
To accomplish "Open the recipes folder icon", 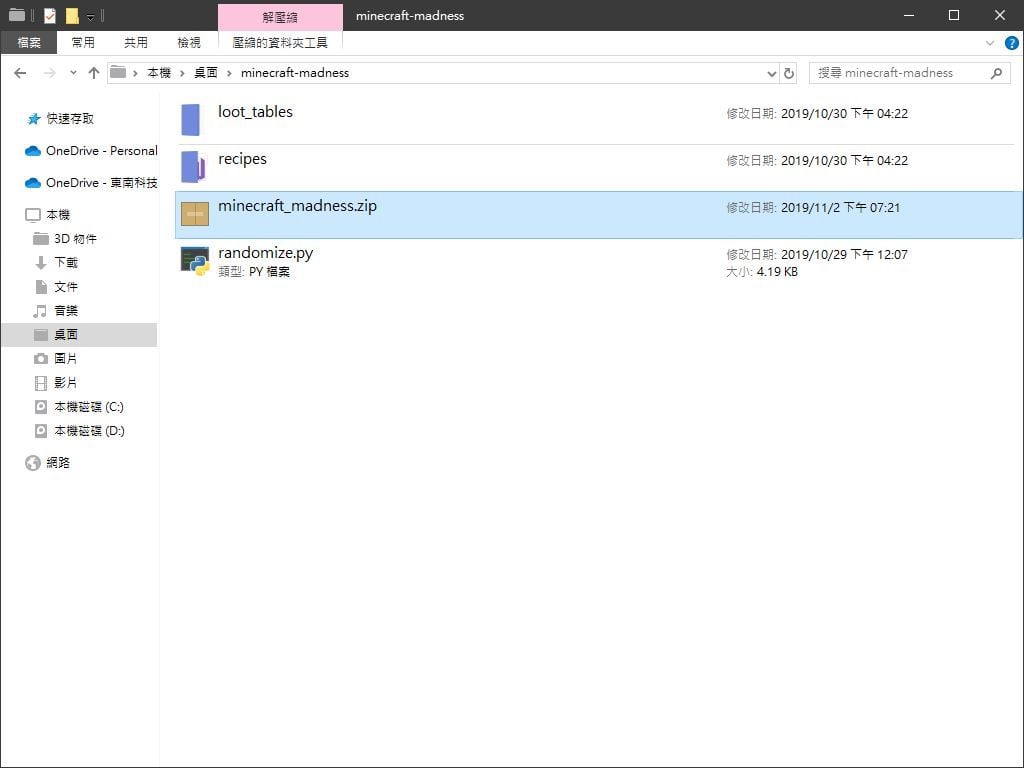I will point(193,167).
